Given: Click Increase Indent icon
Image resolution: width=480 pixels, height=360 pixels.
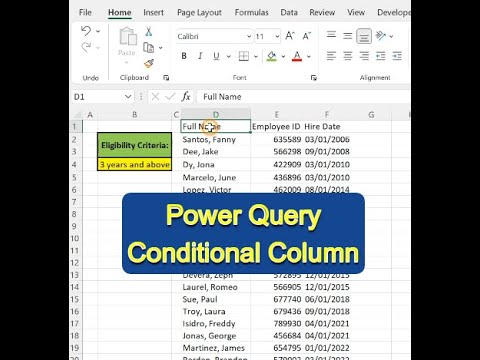Looking at the screenshot, I should coord(397,56).
